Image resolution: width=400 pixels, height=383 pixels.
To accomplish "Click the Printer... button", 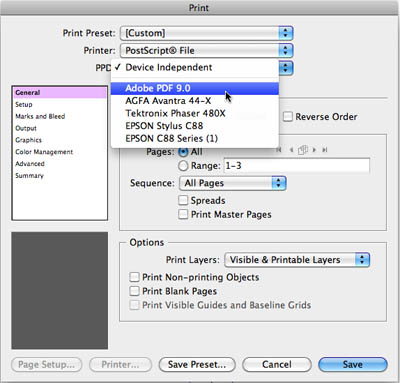I will [x=120, y=365].
